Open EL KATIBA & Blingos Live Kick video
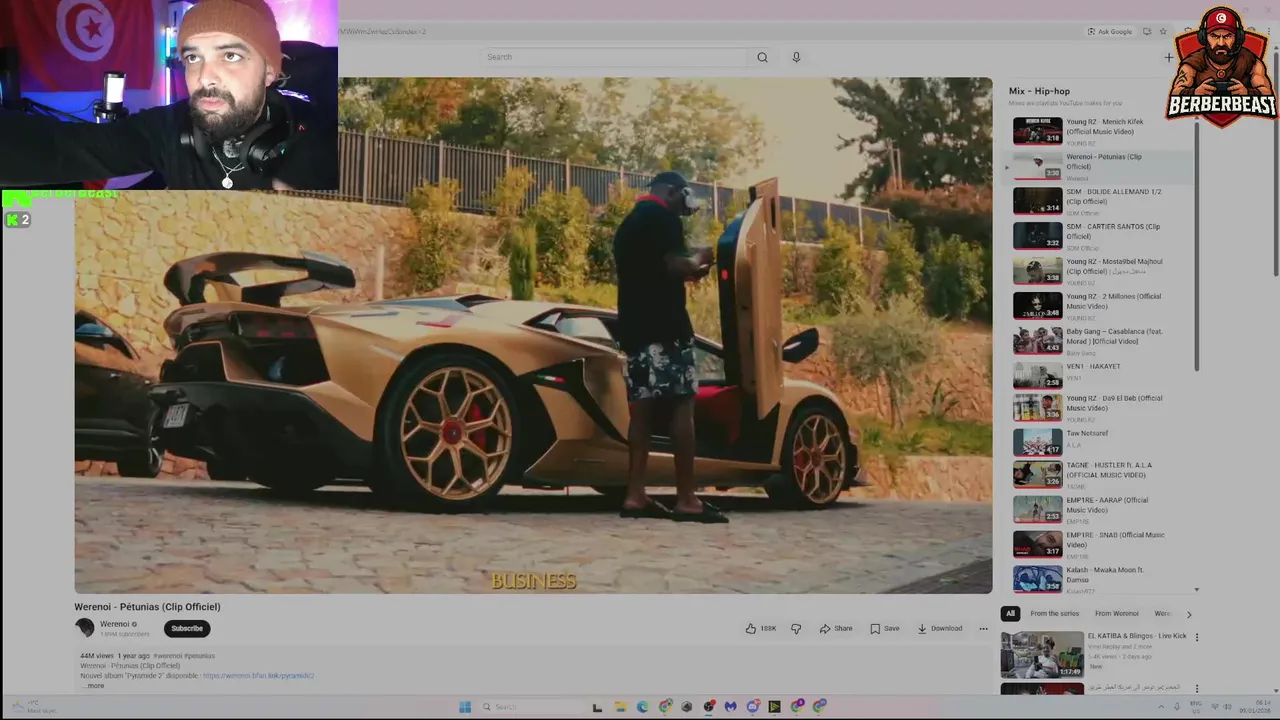1280x720 pixels. (1094, 653)
